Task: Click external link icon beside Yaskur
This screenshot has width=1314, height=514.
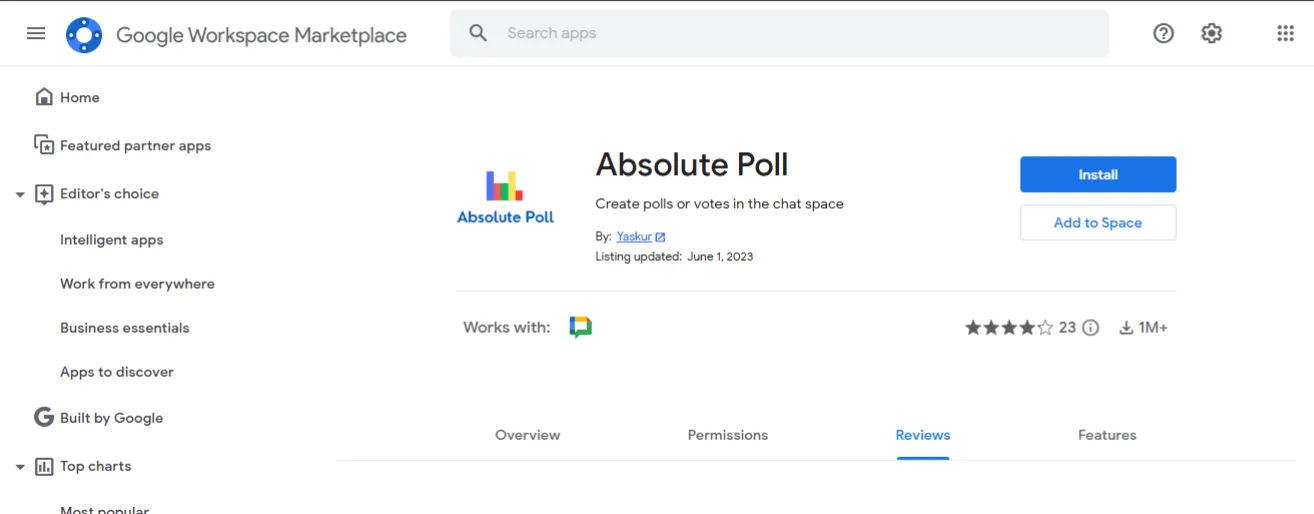Action: (x=660, y=237)
